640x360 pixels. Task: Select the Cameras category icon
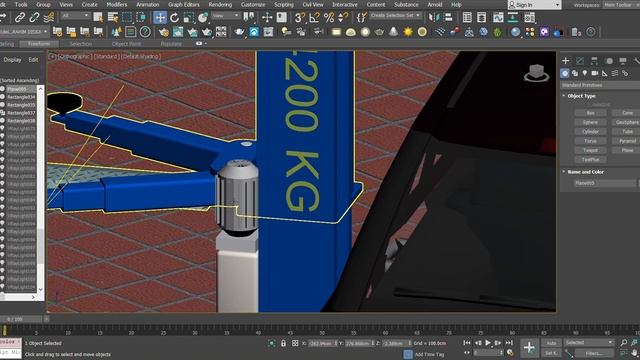pos(595,73)
